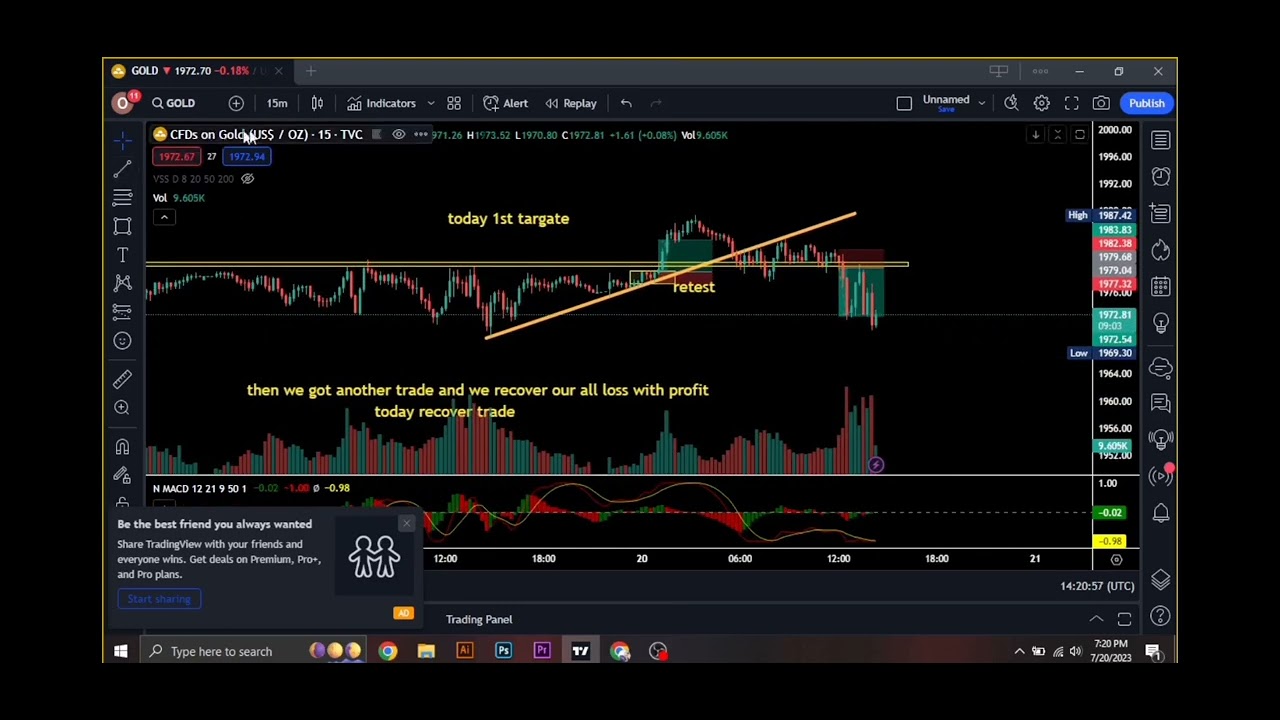Open chart settings gear

(1041, 103)
